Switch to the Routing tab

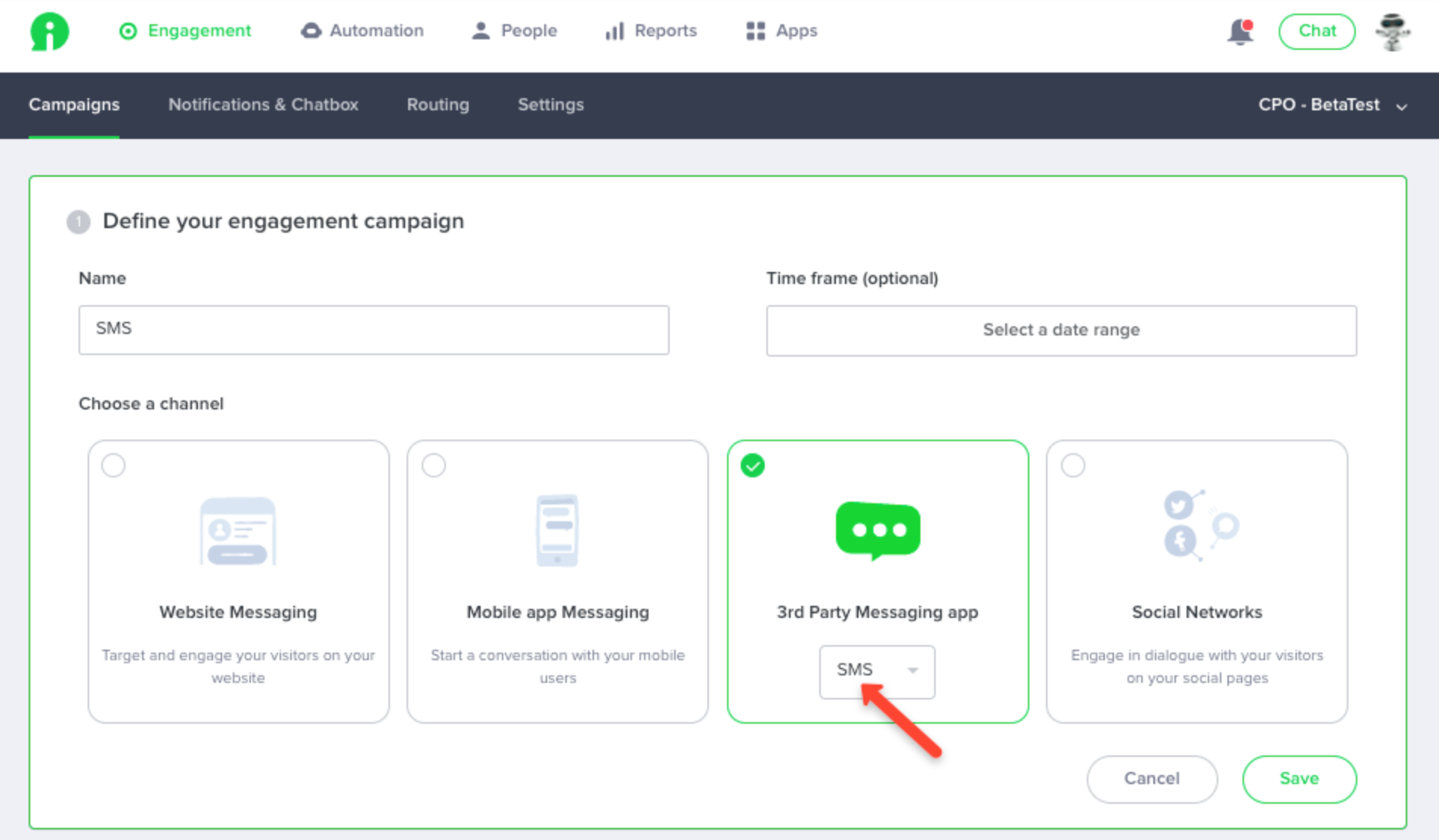[438, 105]
